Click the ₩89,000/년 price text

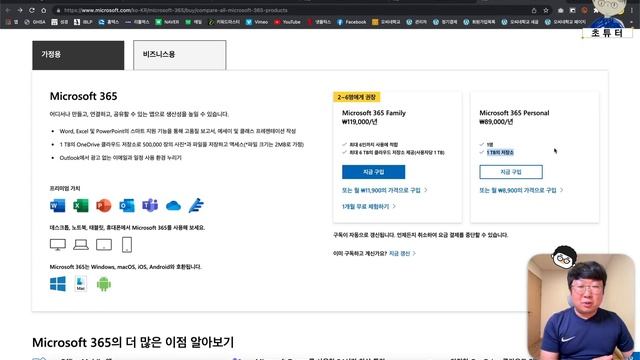496,122
